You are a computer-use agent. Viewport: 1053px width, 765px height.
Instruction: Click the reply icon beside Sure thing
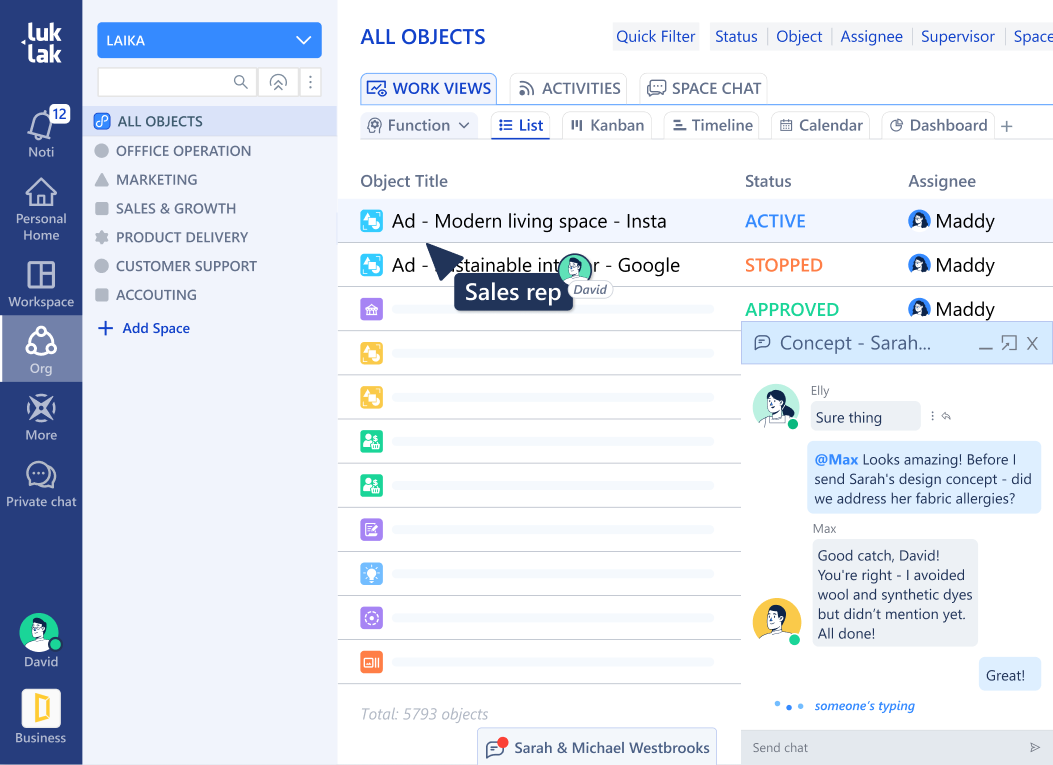(x=946, y=417)
